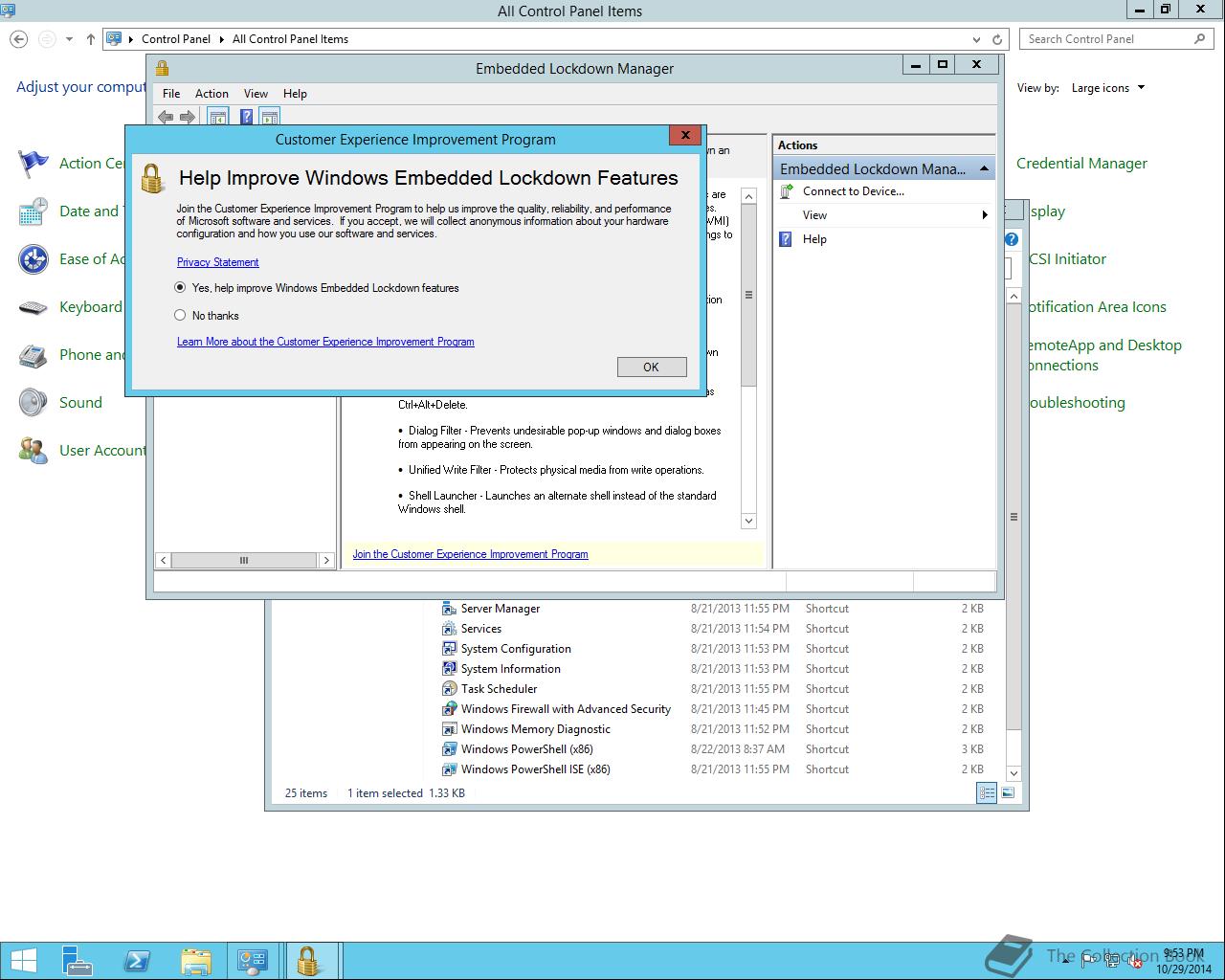Screen dimensions: 1225x980
Task: Open the Sound control panel icon
Action: [33, 402]
